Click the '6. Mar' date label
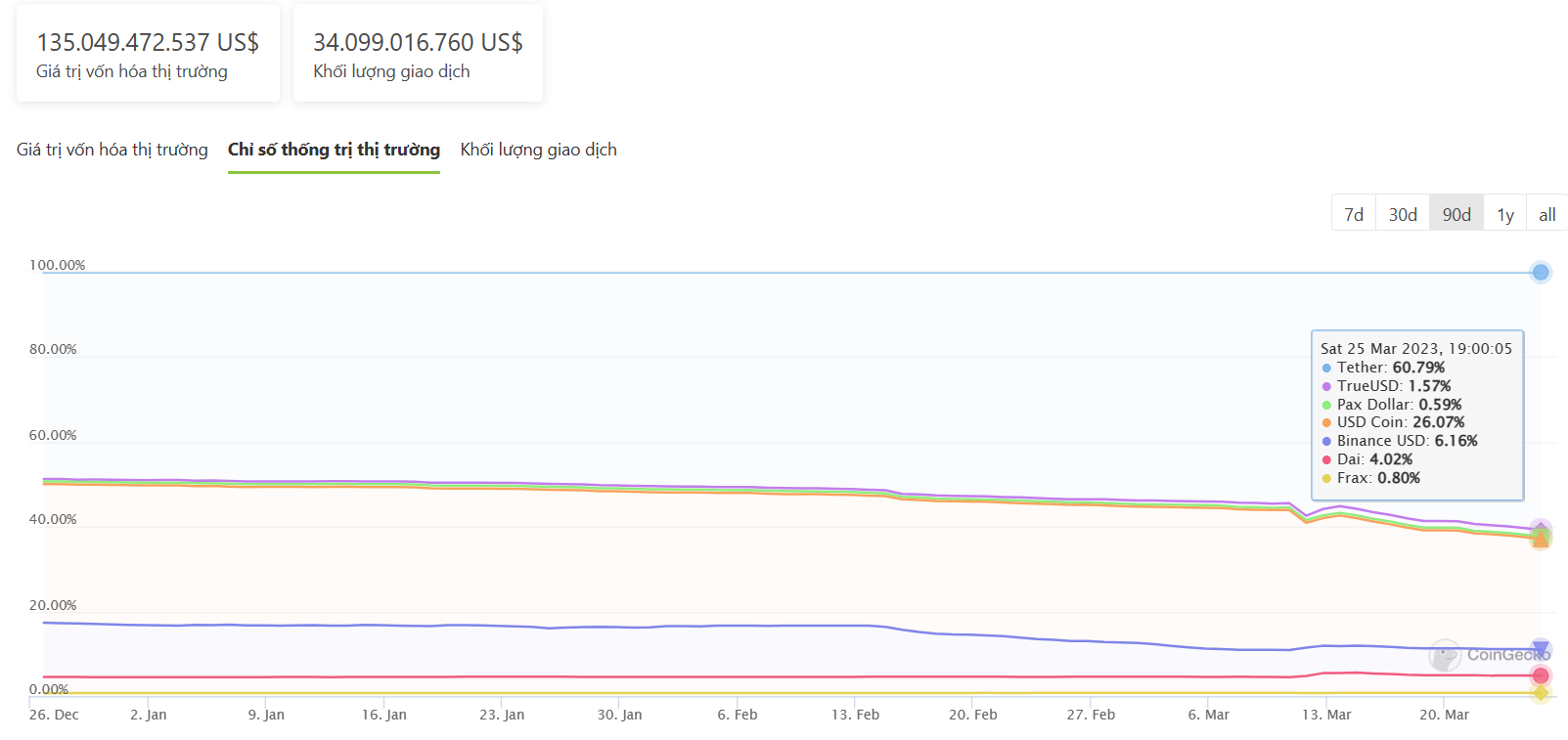Image resolution: width=1568 pixels, height=740 pixels. point(1209,715)
